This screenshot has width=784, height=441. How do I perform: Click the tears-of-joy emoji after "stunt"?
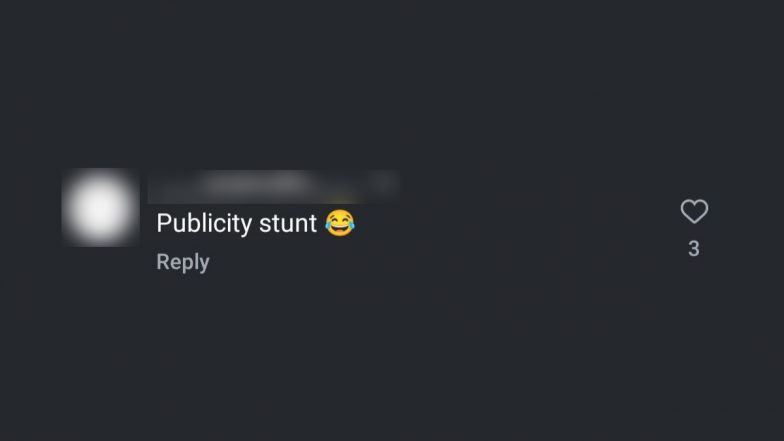340,223
